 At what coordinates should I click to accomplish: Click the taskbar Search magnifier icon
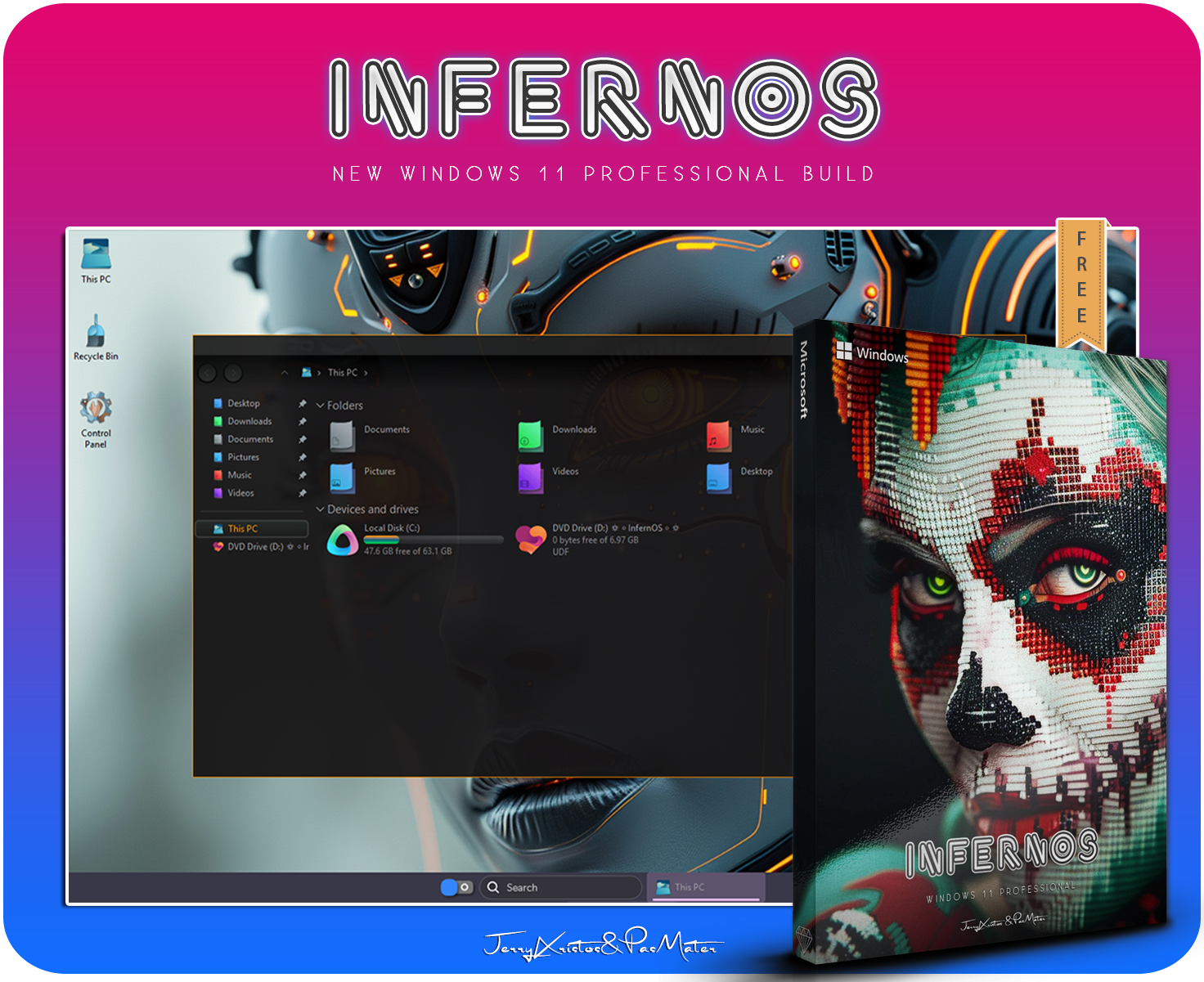493,887
